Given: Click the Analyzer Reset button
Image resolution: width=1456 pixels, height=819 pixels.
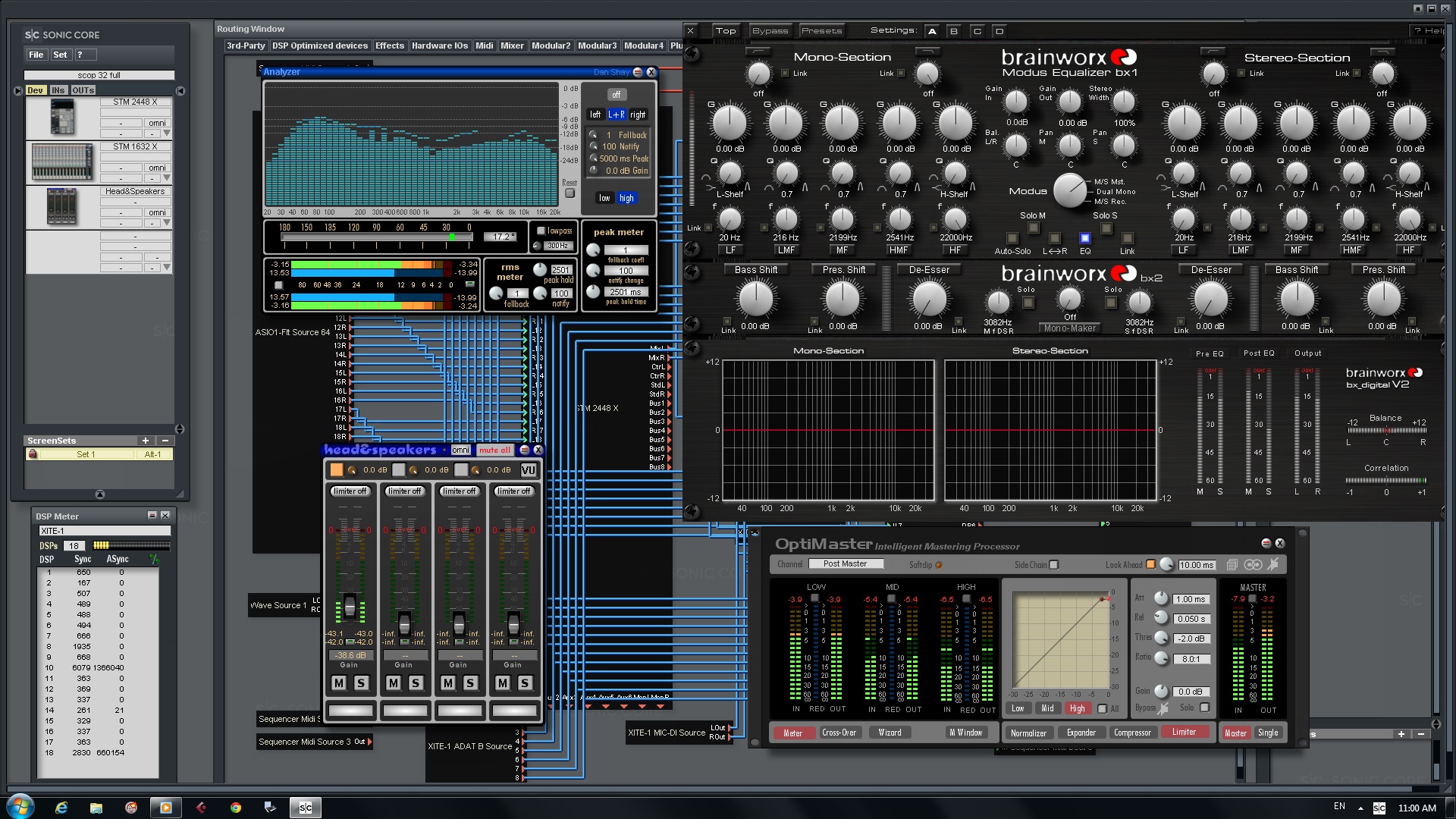Looking at the screenshot, I should click(x=570, y=193).
